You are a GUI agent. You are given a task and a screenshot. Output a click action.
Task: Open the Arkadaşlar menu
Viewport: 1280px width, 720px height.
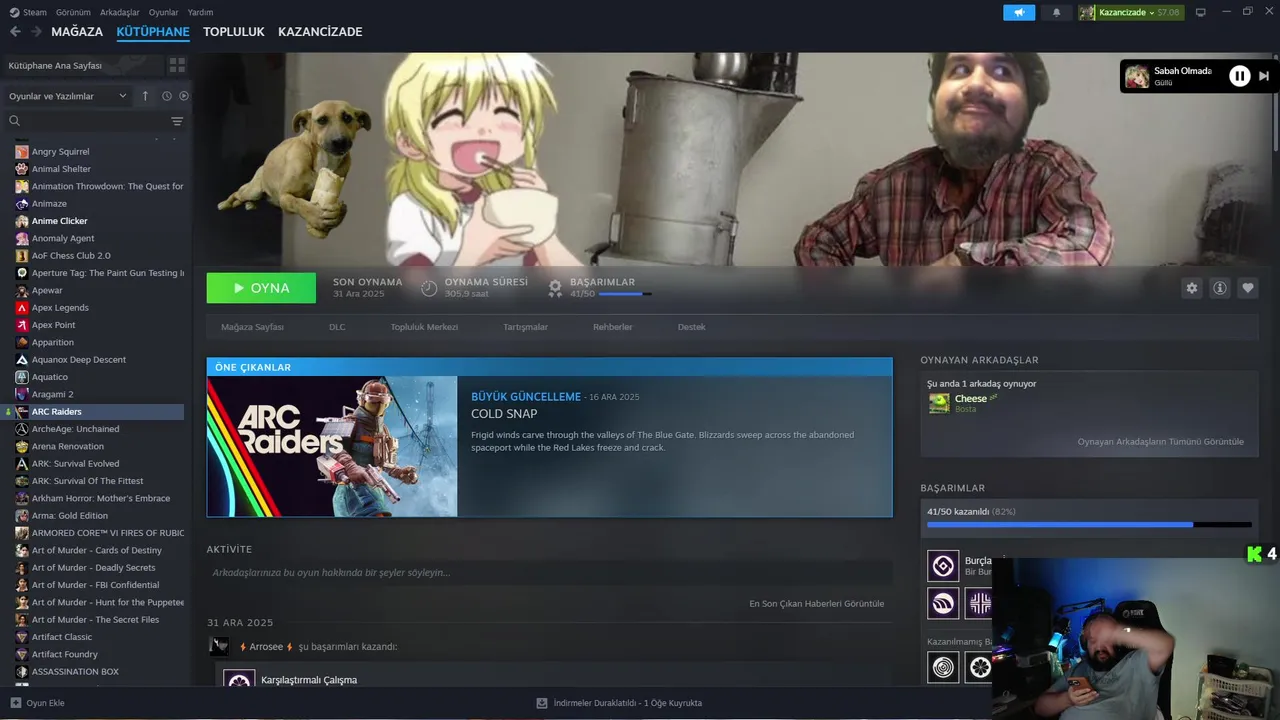[120, 12]
